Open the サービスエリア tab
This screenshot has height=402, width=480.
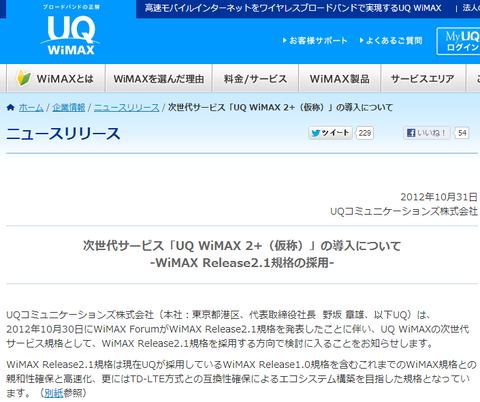coord(423,78)
